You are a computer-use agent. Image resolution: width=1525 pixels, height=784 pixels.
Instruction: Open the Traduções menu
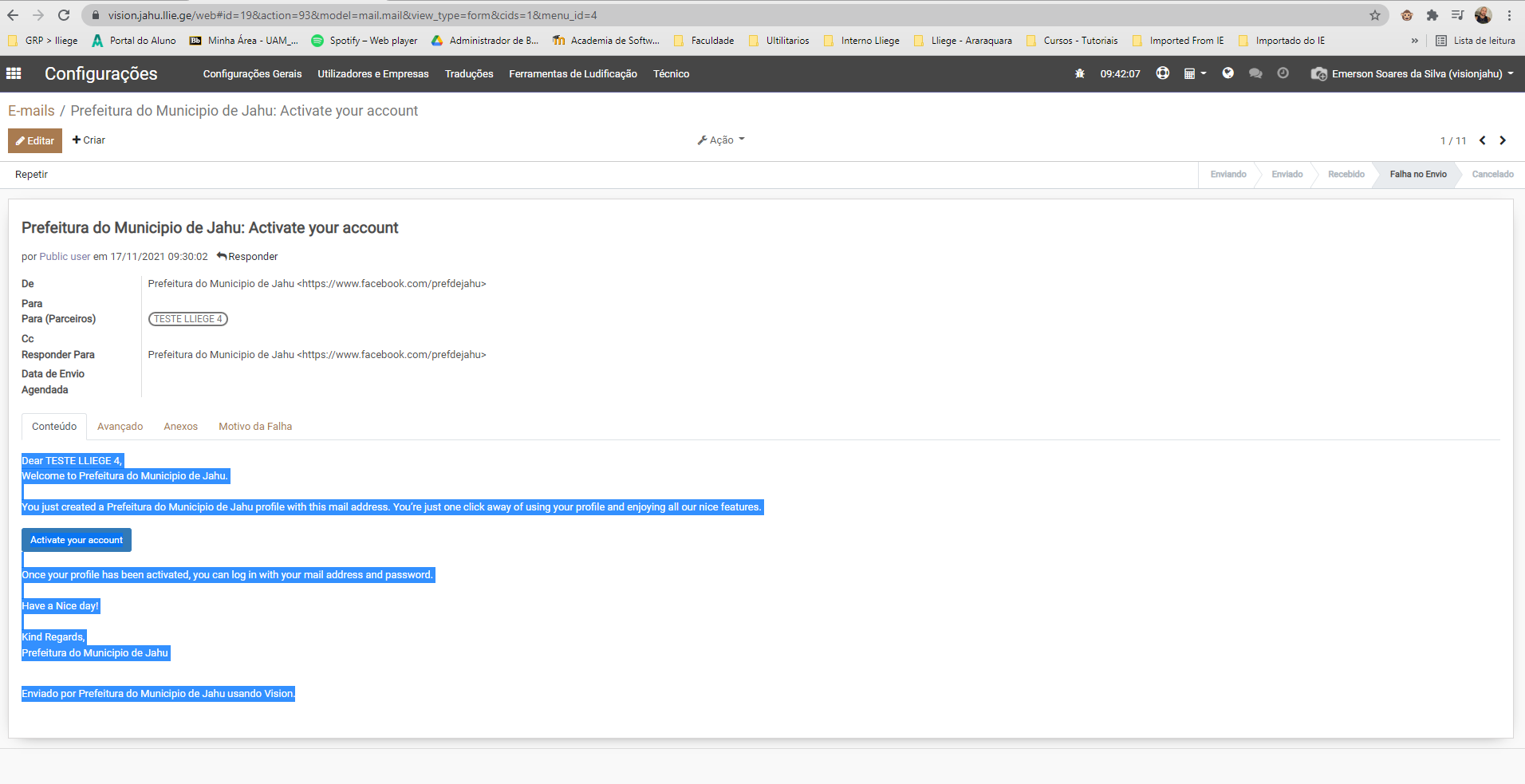(469, 73)
